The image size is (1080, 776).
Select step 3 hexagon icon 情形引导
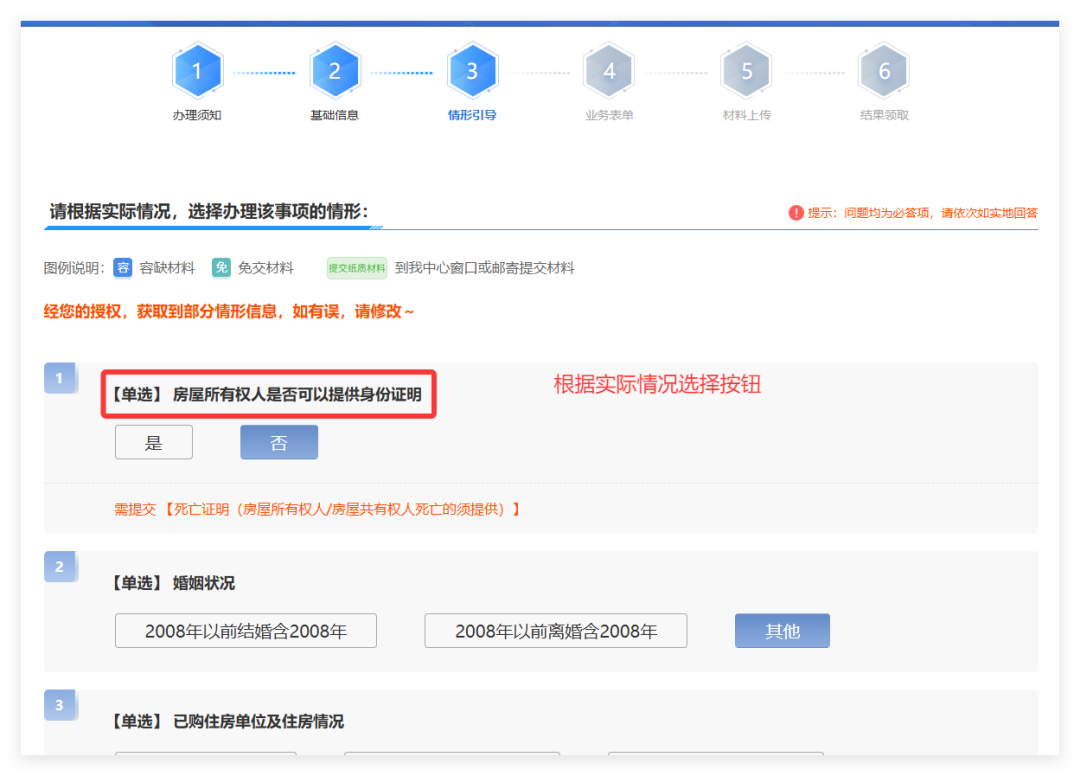click(472, 71)
